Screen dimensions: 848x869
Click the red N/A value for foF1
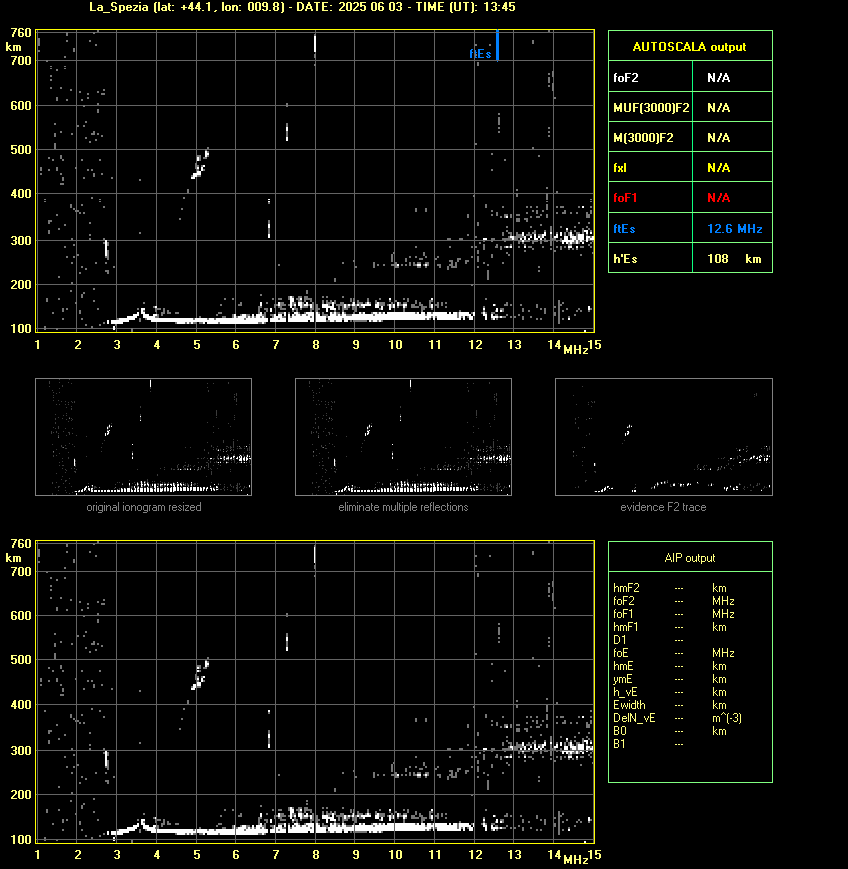(718, 198)
